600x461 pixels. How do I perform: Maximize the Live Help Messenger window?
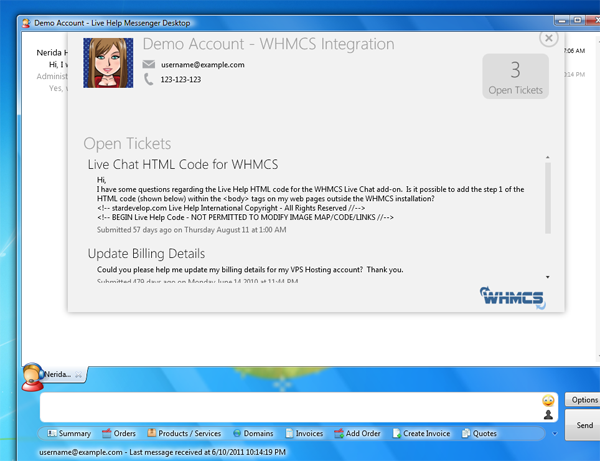577,20
